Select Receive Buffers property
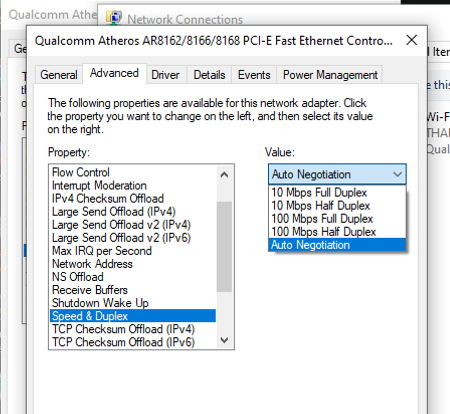Viewport: 450px width, 414px height. tap(133, 290)
